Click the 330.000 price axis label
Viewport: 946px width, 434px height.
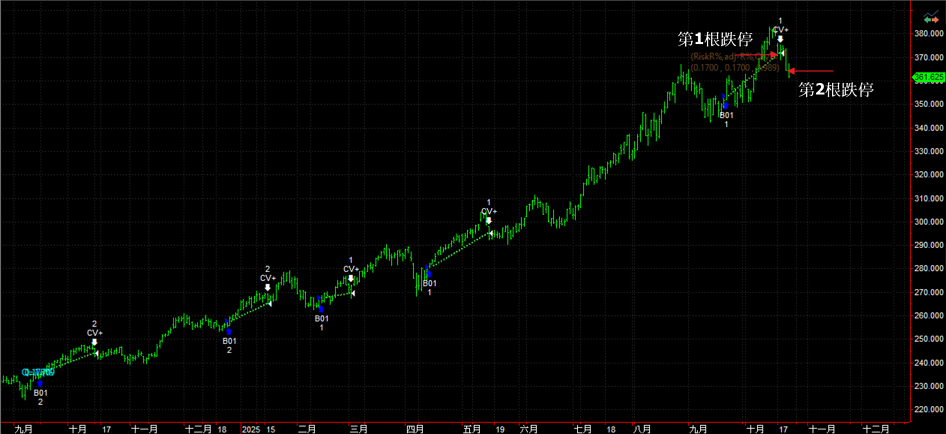(929, 152)
